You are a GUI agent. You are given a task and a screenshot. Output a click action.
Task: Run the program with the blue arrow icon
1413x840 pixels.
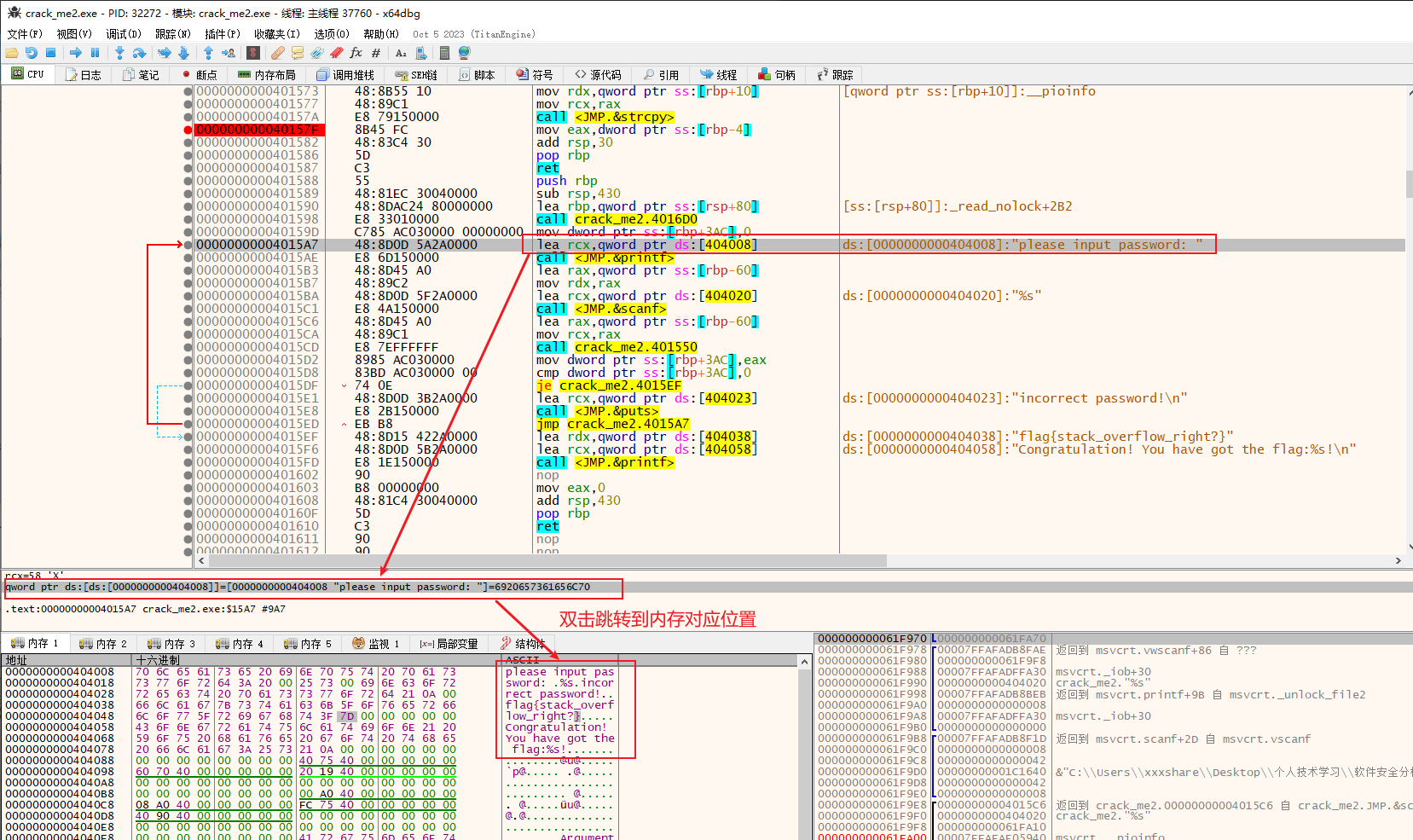tap(76, 52)
